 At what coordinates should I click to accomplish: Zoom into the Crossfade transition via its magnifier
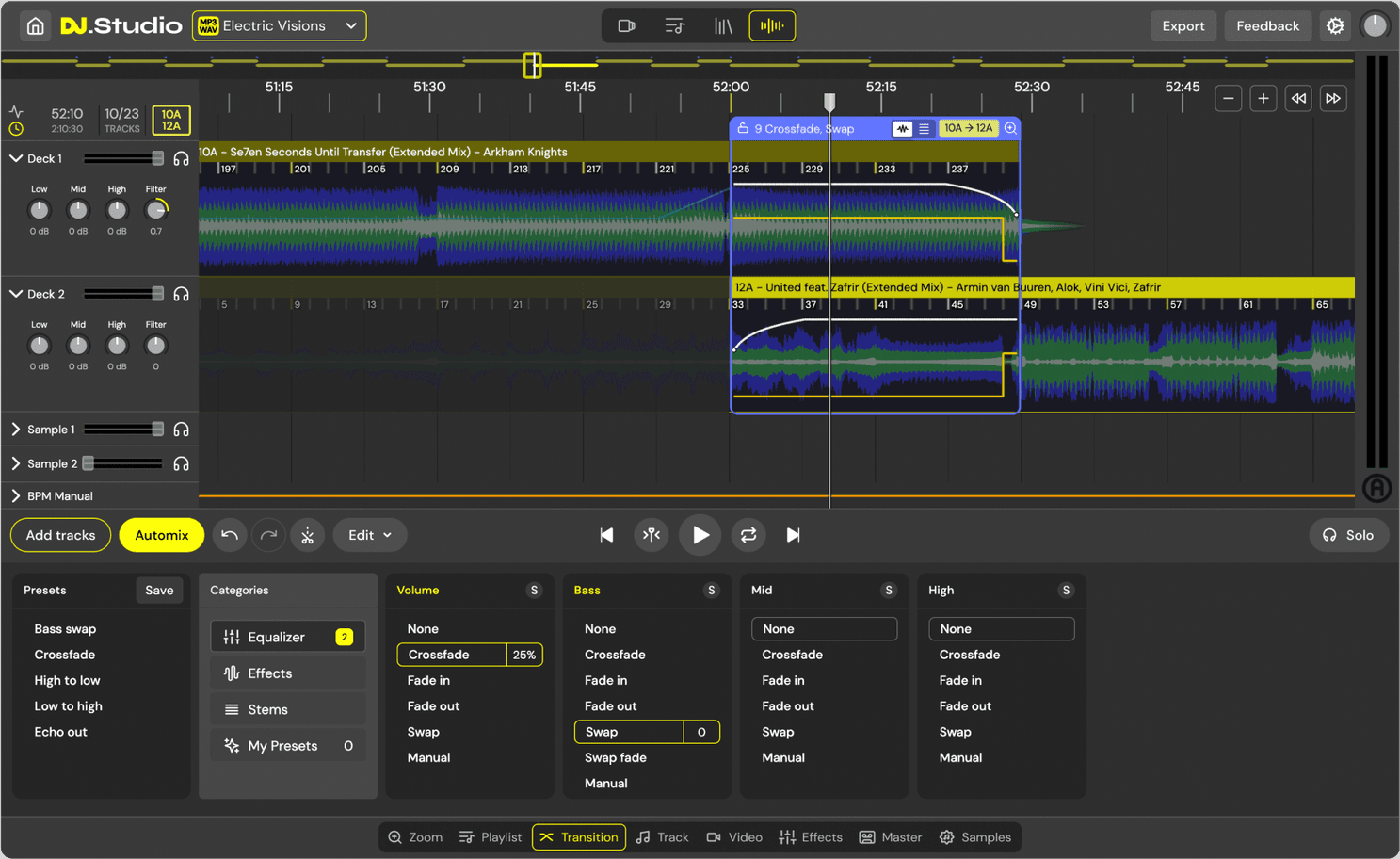click(x=1010, y=128)
